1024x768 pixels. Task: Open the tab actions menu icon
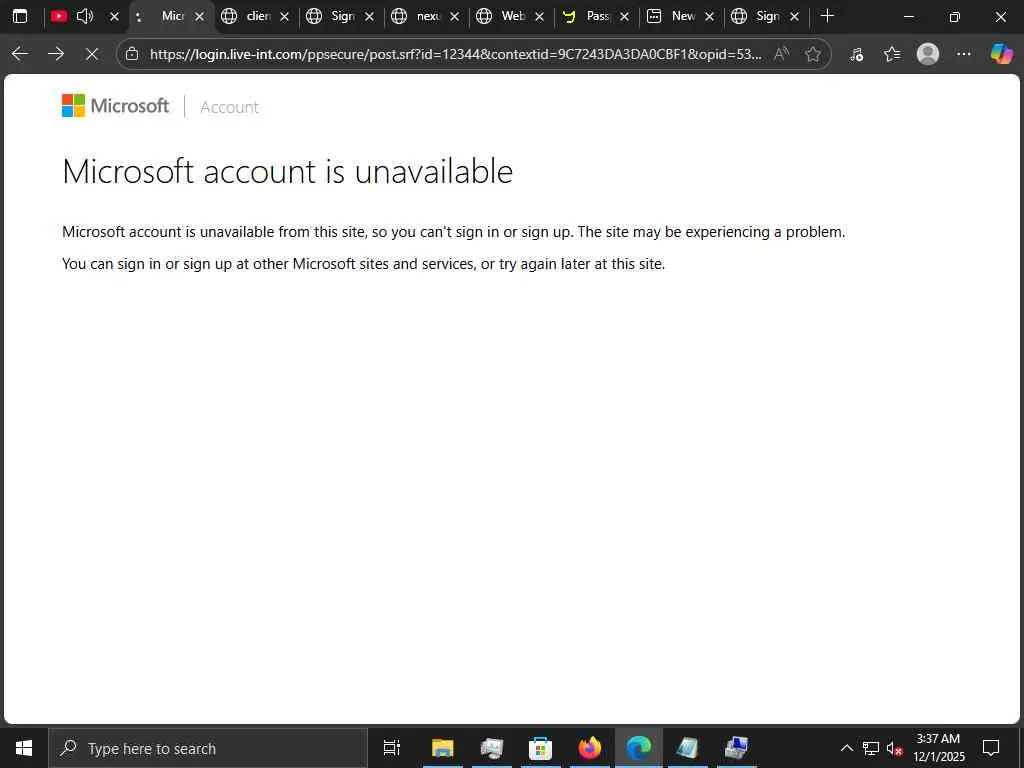pos(20,16)
